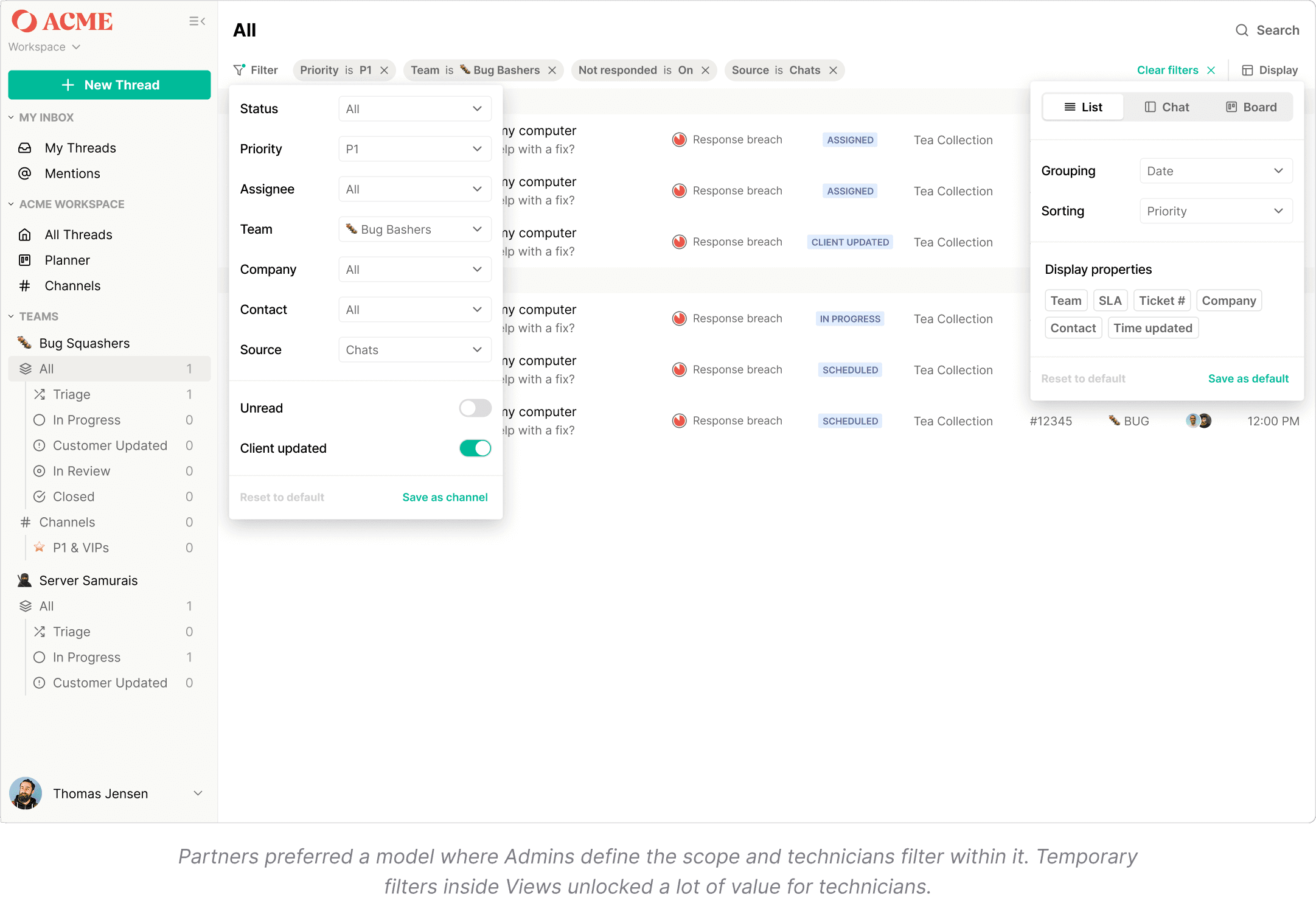Switch to the Chat view tab

[x=1166, y=107]
